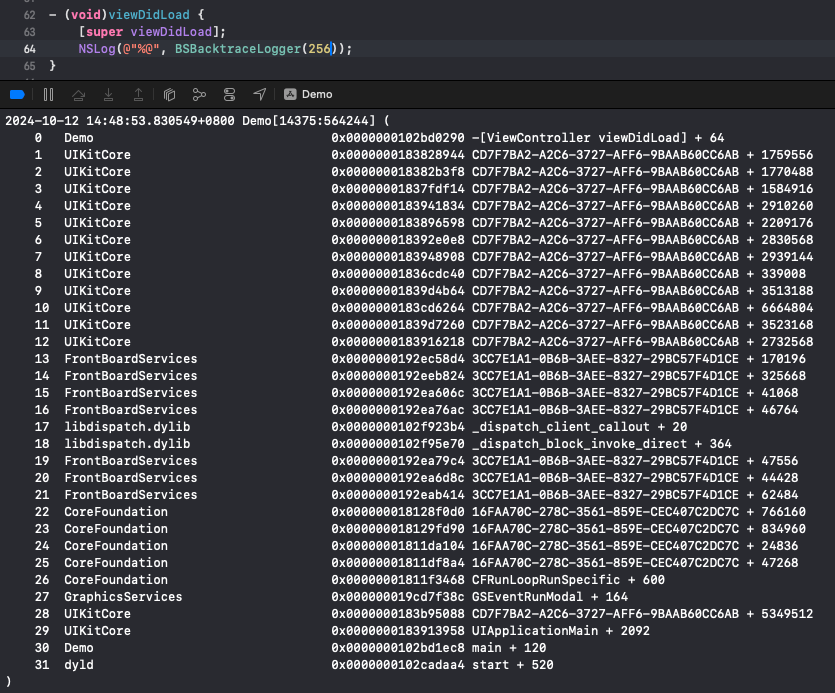Click 'Demo[14375:564244]' process identifier in log header
This screenshot has width=835, height=693.
coord(309,121)
